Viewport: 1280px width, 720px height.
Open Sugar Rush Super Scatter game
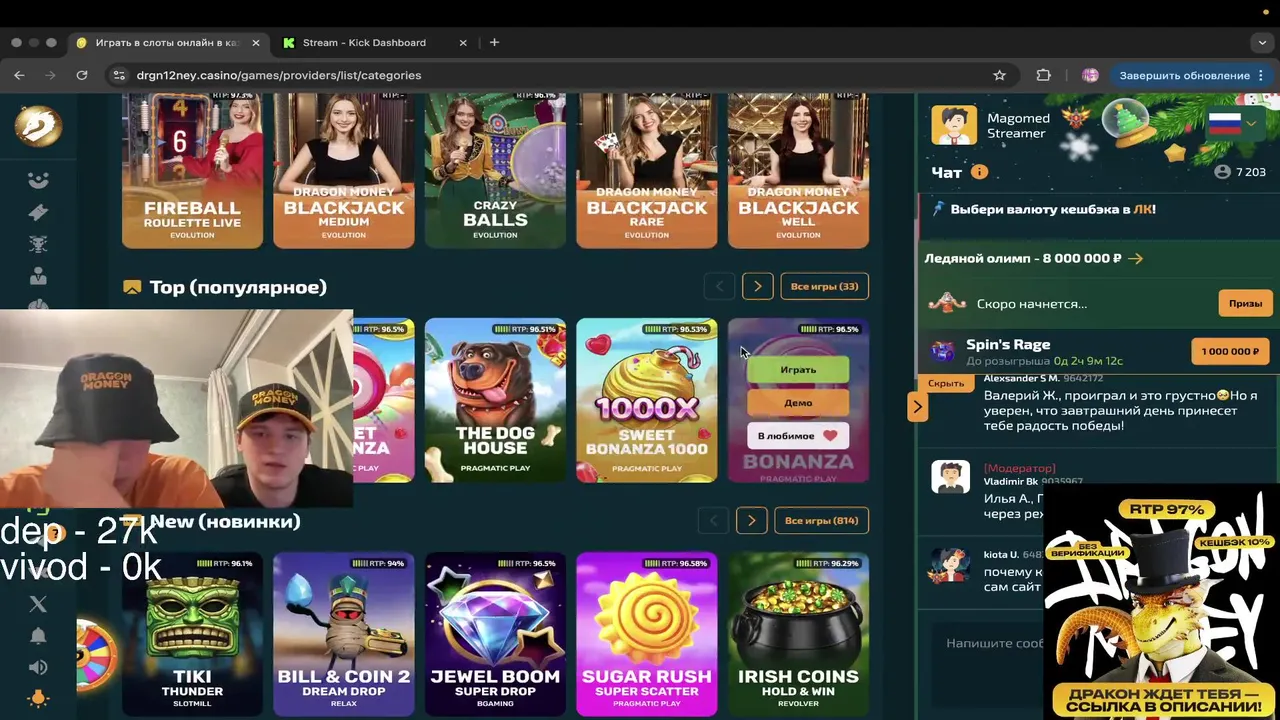646,634
